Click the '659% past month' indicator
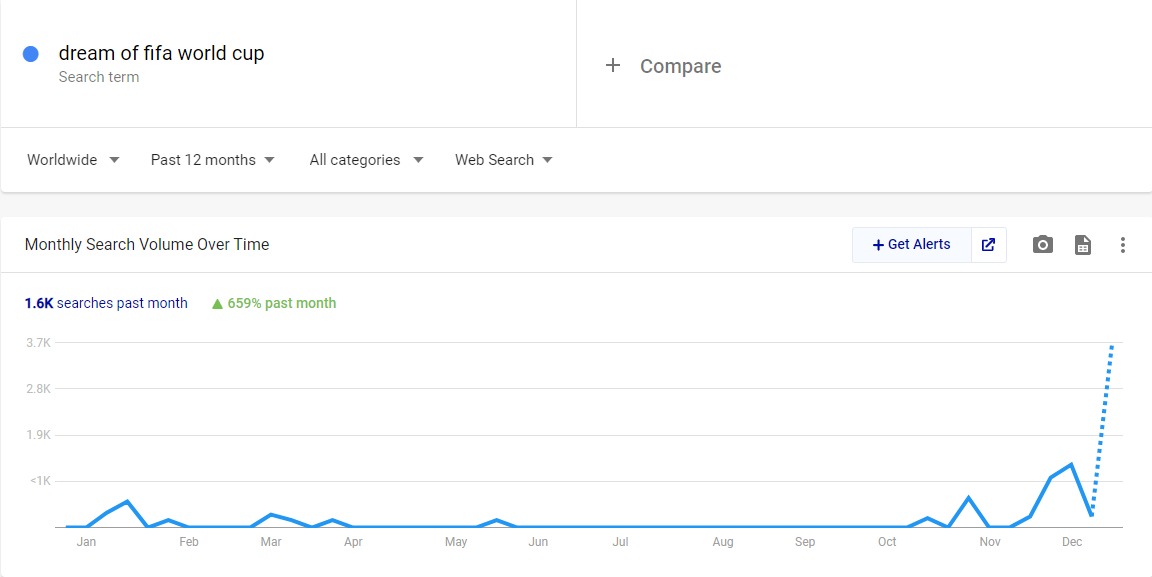Screen dimensions: 1152x577 click(x=273, y=303)
